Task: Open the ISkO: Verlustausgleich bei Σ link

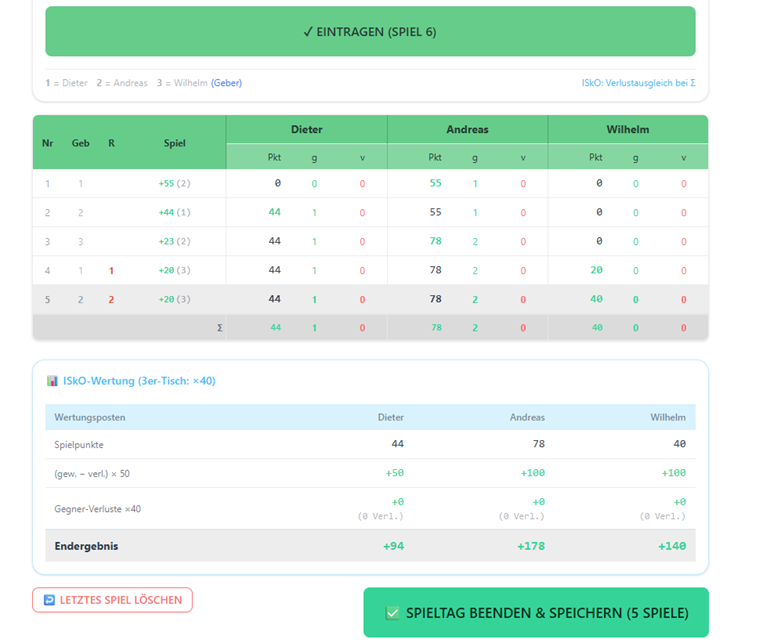Action: [638, 83]
